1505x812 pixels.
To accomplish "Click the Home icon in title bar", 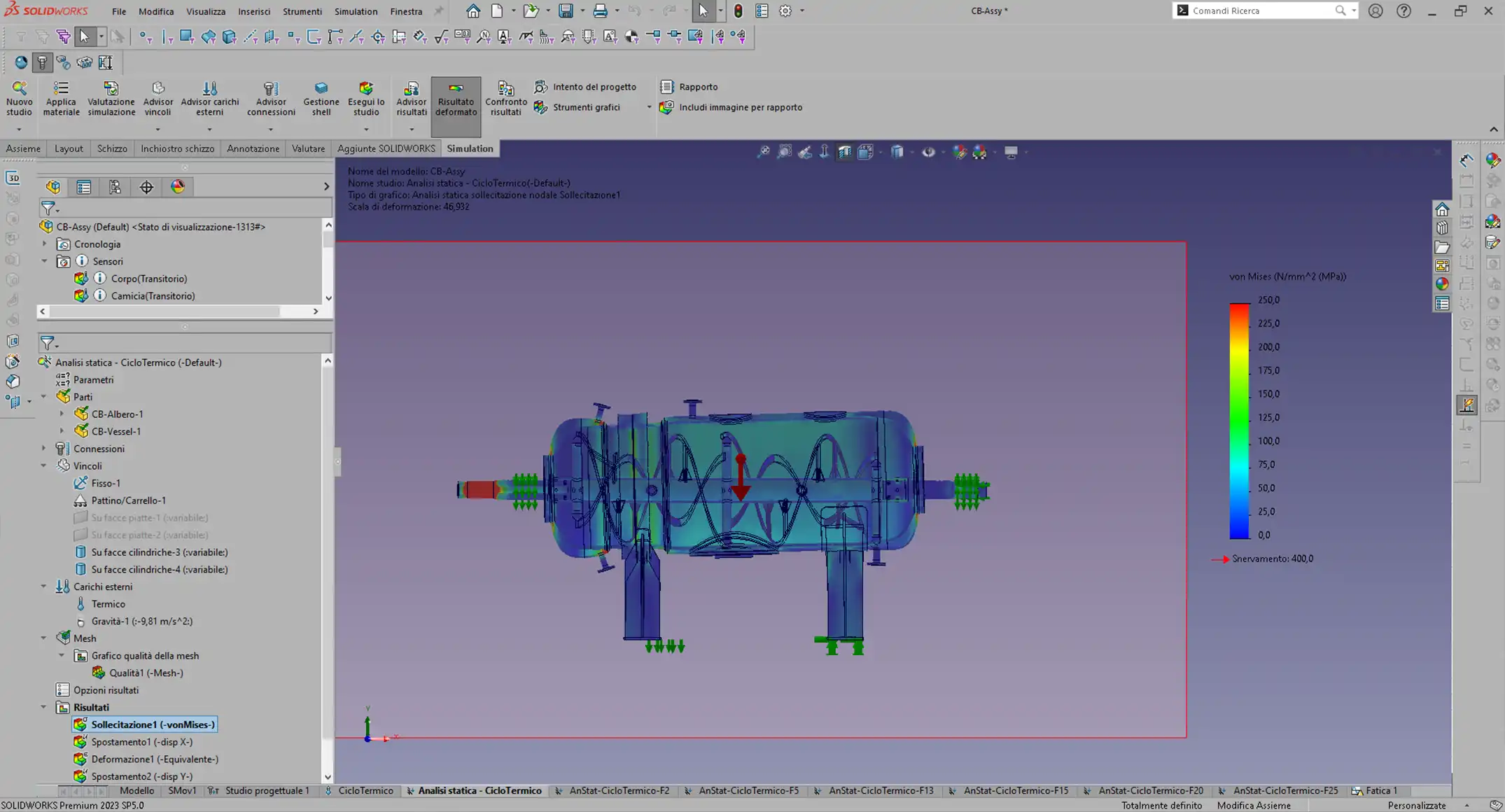I will pyautogui.click(x=473, y=11).
